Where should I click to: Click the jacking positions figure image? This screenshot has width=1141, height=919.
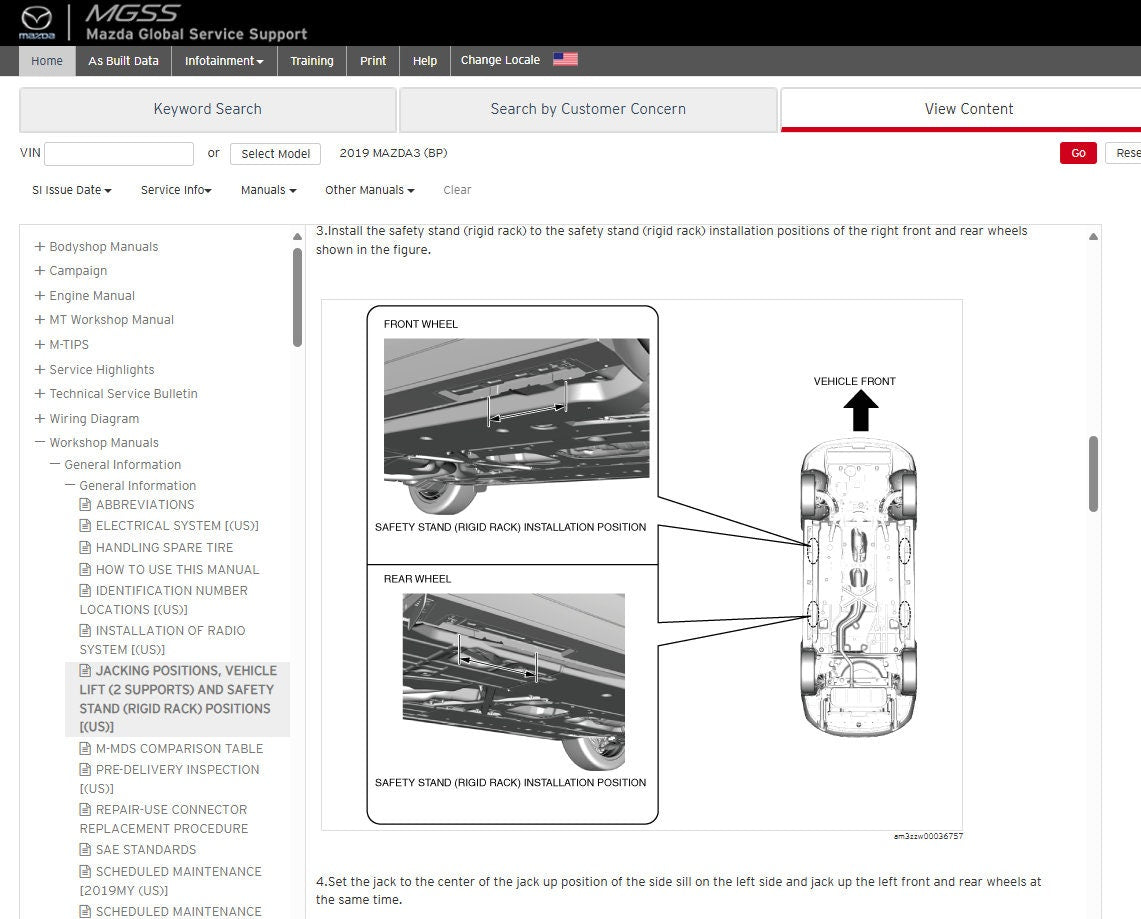[x=642, y=565]
